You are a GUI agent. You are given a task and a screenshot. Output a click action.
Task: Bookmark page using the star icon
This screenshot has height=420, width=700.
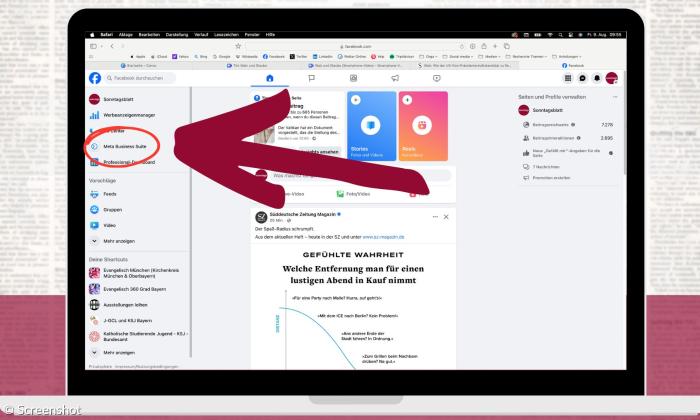pos(238,46)
